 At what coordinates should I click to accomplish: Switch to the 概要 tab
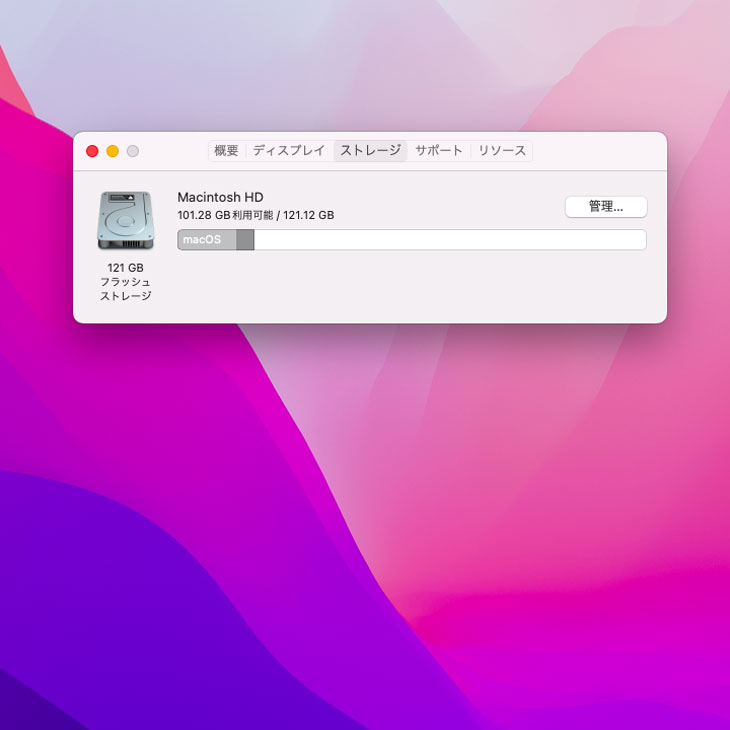click(226, 151)
